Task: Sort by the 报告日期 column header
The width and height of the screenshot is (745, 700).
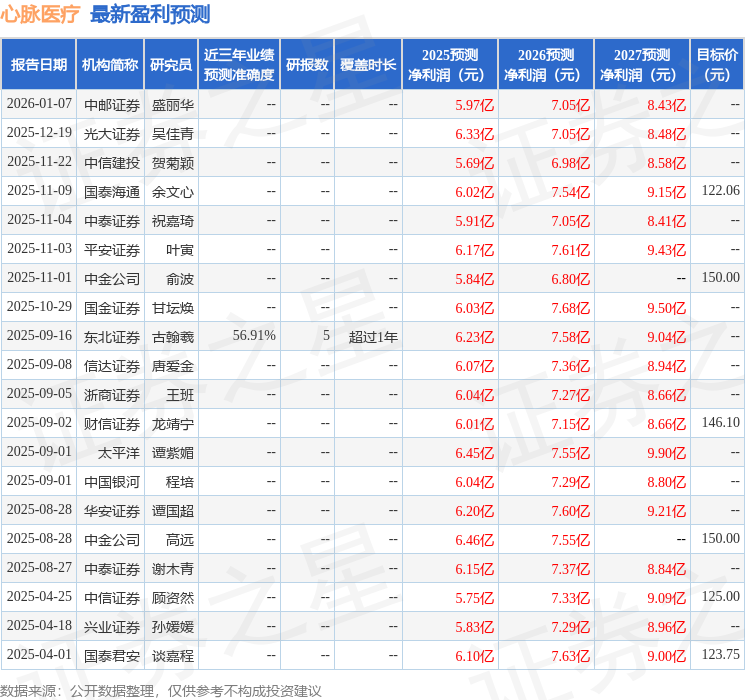Action: (x=39, y=65)
